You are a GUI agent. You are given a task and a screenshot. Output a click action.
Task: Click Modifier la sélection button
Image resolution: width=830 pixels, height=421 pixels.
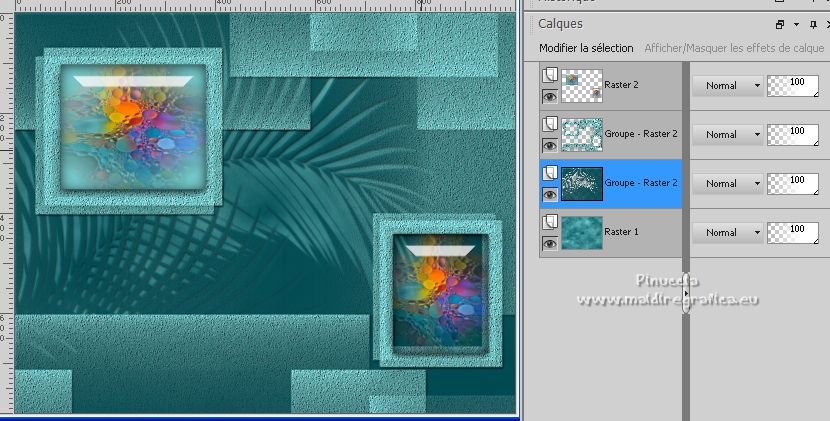coord(586,48)
